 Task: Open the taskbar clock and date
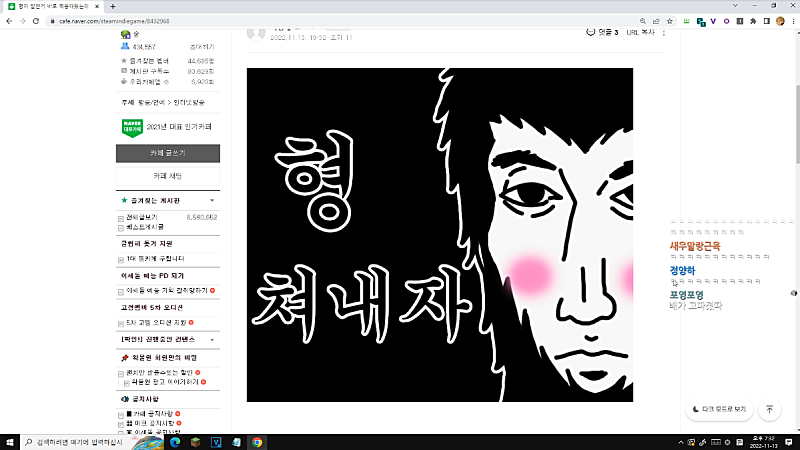coord(763,442)
